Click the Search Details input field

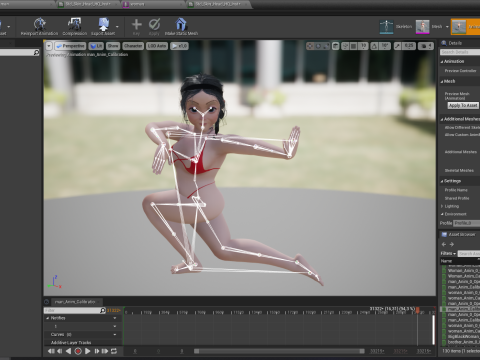(460, 52)
